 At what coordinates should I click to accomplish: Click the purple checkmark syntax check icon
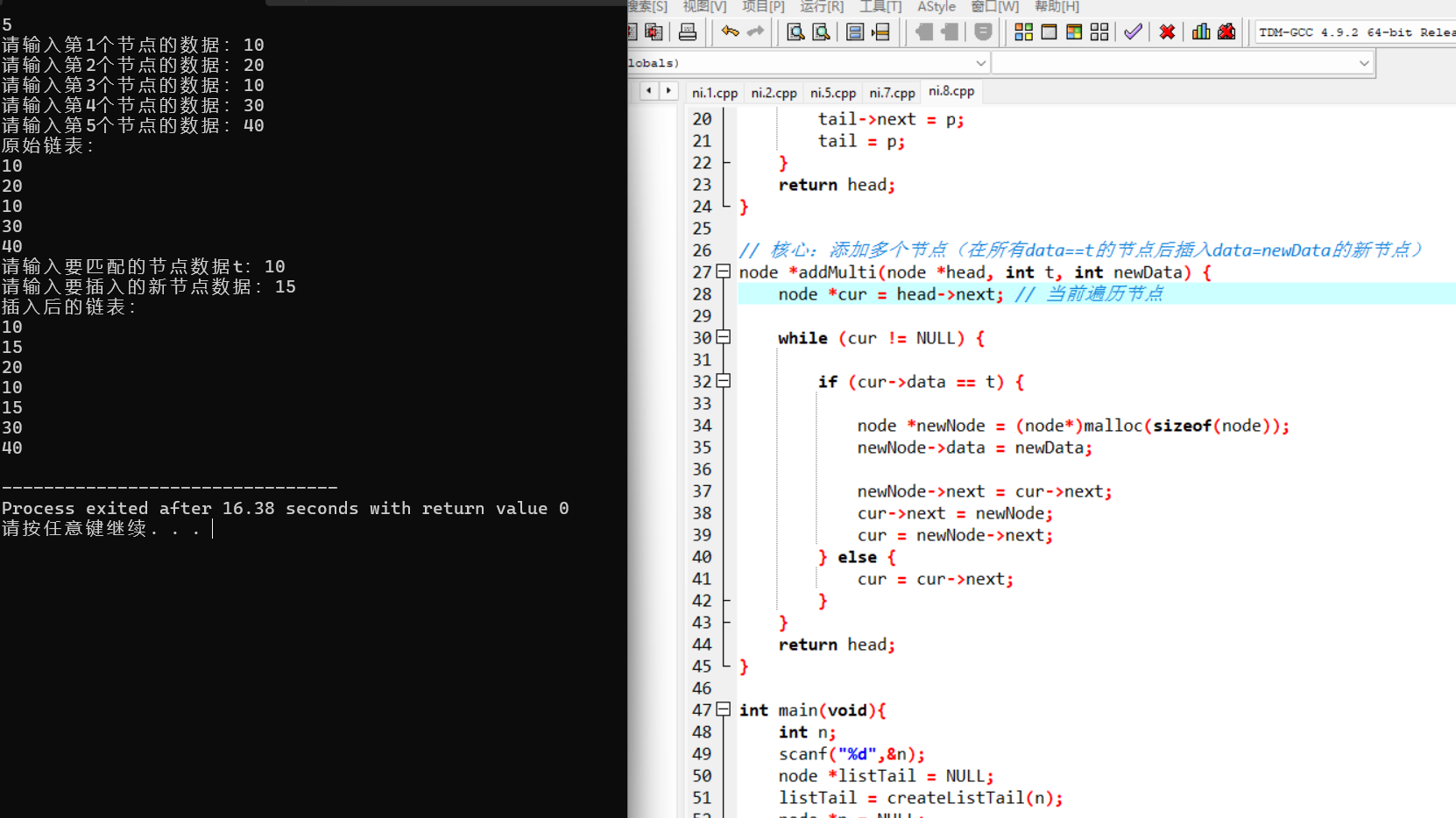tap(1133, 32)
